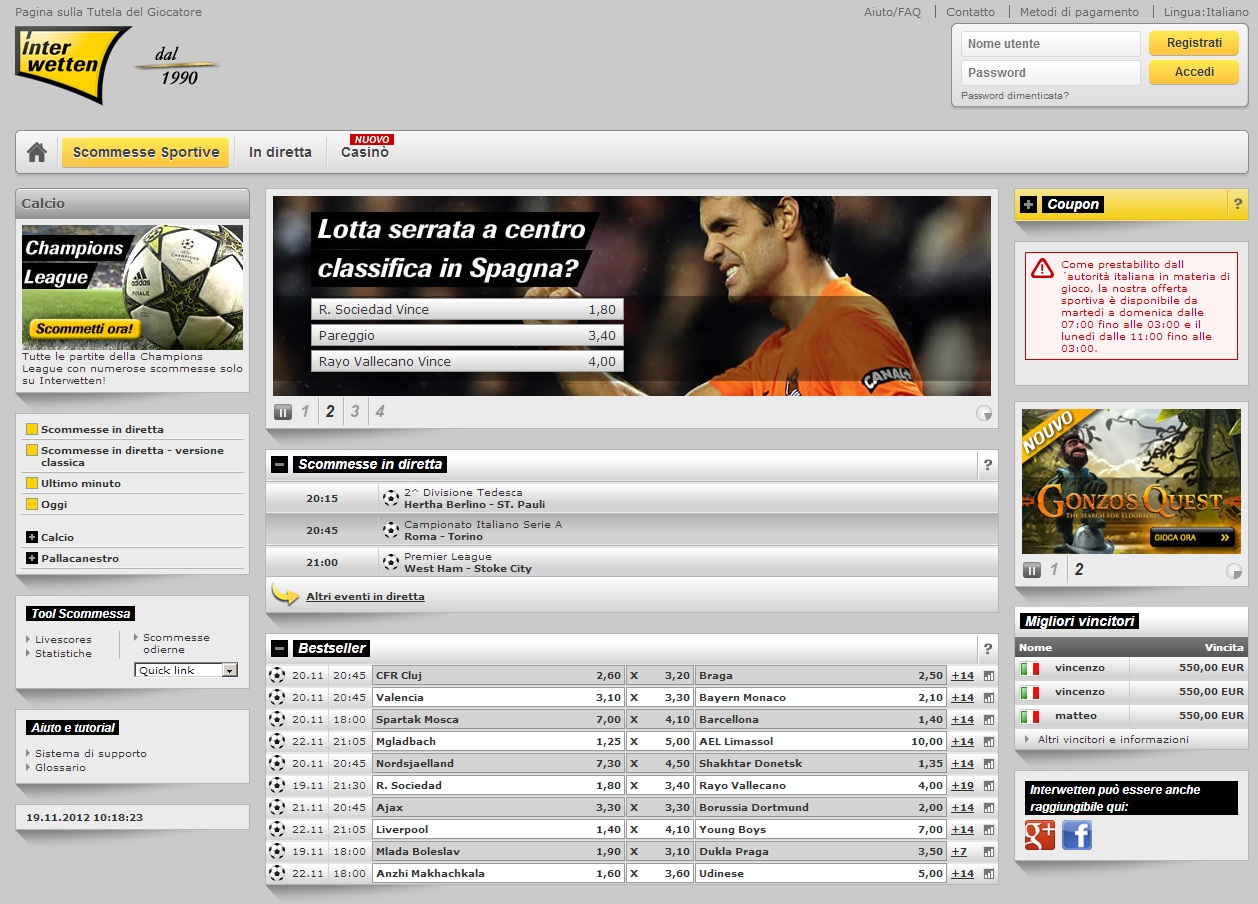Expand the Coupon panel
The height and width of the screenshot is (904, 1258).
(1028, 204)
